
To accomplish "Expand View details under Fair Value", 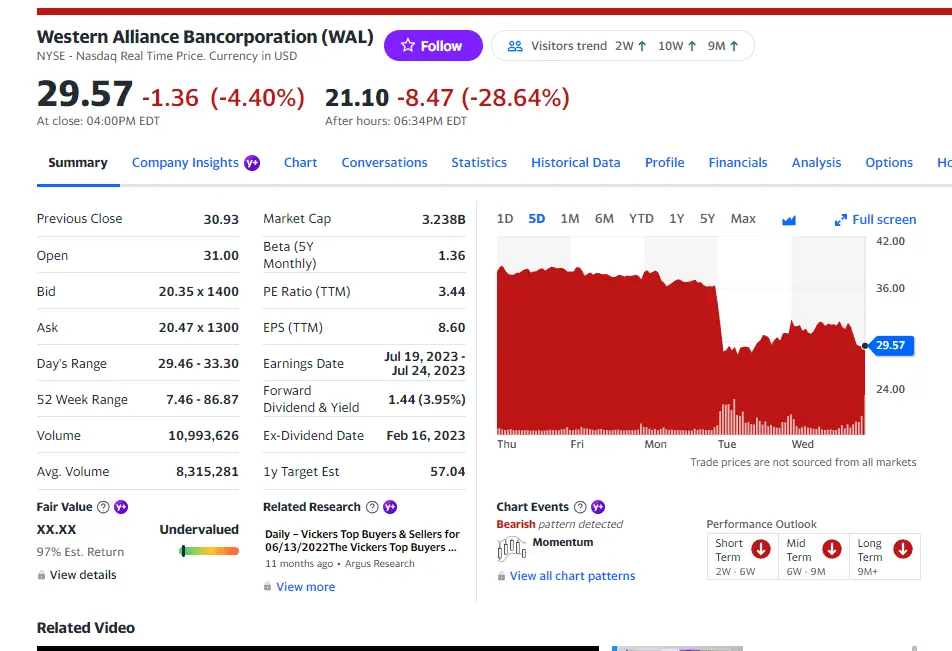I will pos(83,575).
